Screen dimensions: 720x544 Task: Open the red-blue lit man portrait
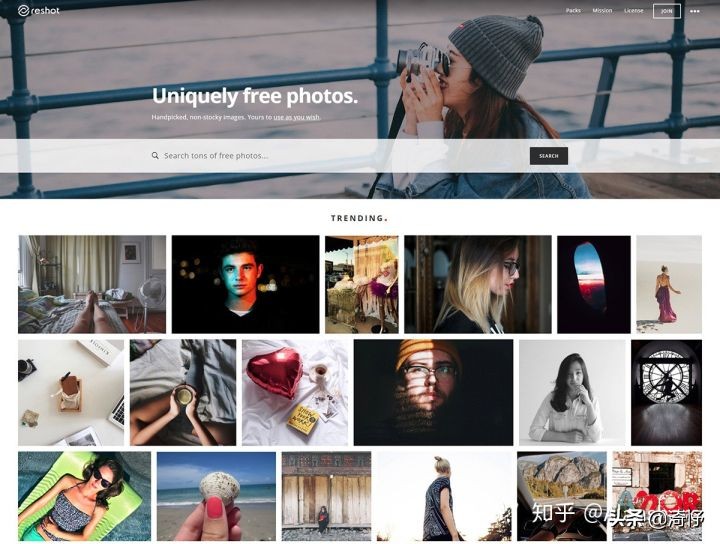point(245,284)
